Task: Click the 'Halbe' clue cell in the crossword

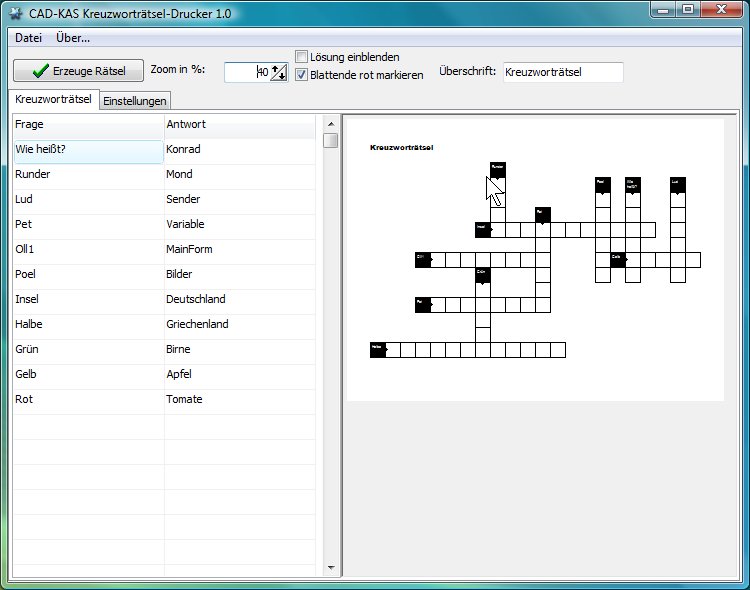Action: tap(378, 349)
